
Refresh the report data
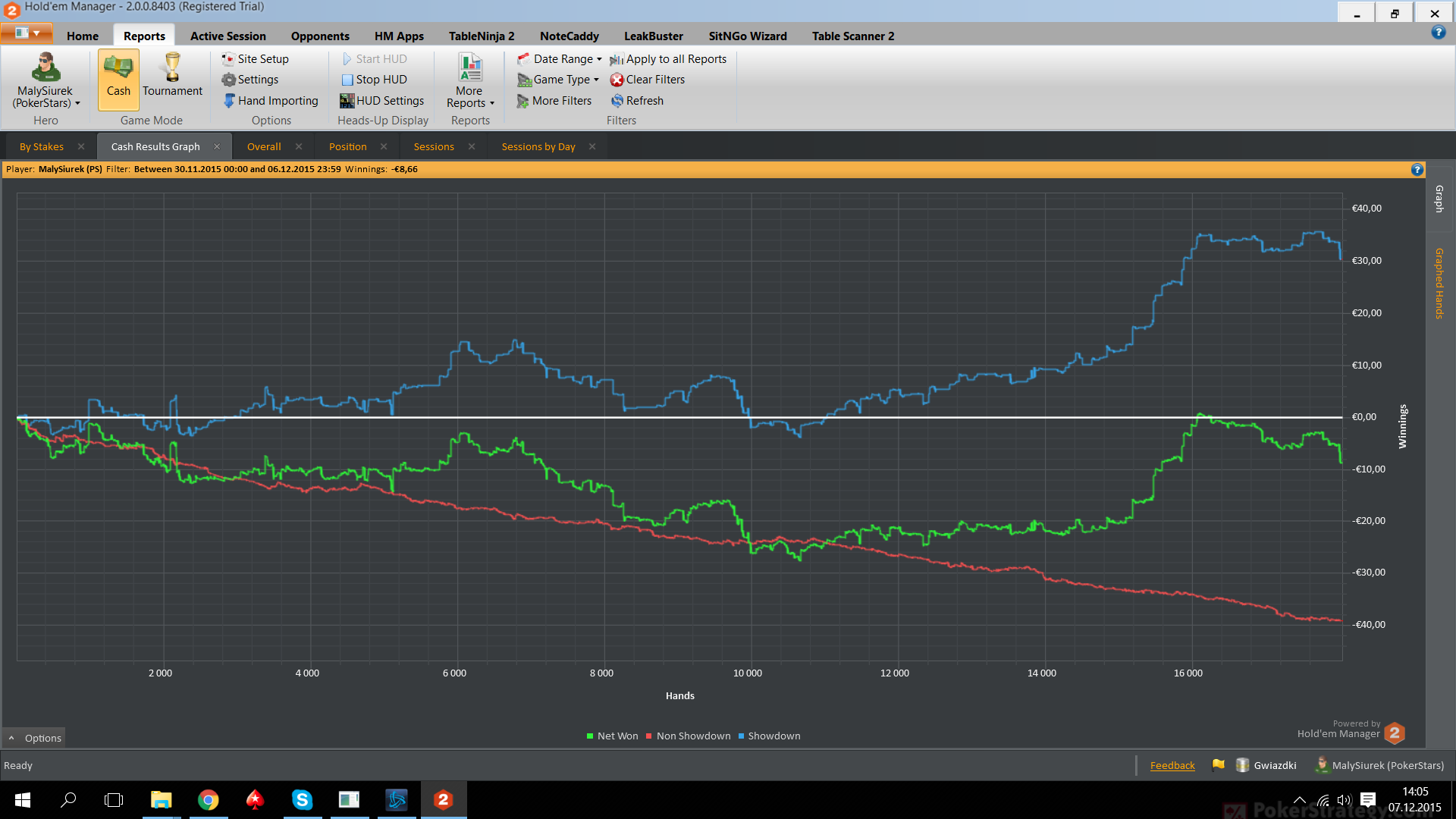click(x=637, y=101)
